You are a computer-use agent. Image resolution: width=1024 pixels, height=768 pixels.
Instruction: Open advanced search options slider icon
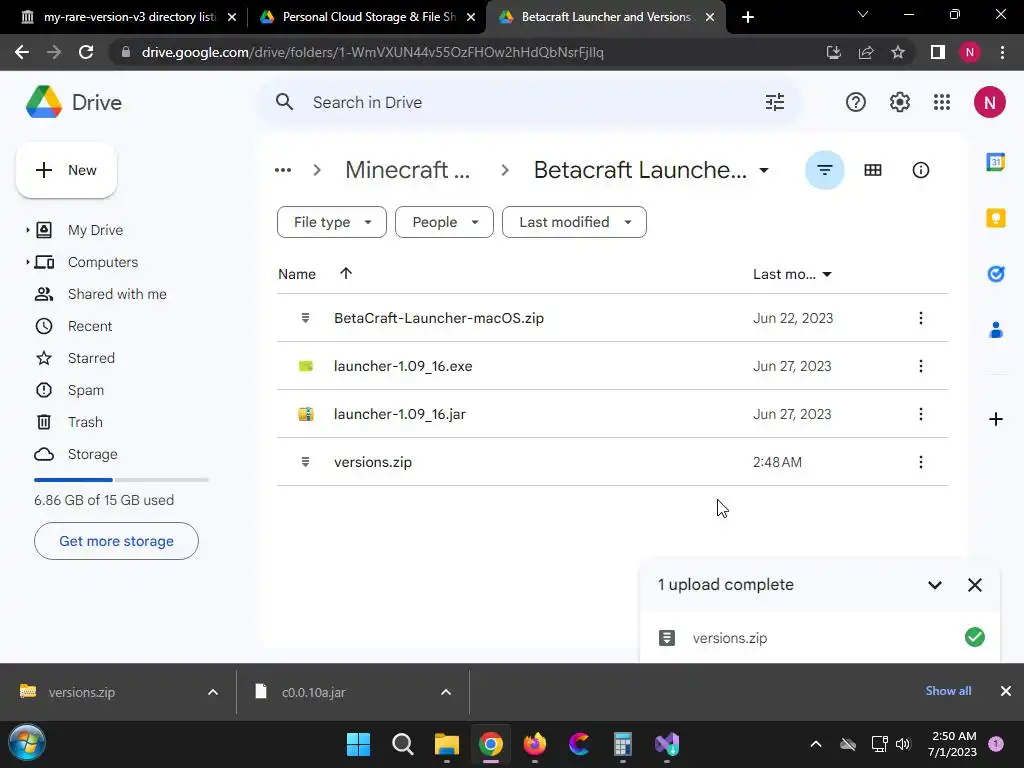pyautogui.click(x=775, y=102)
